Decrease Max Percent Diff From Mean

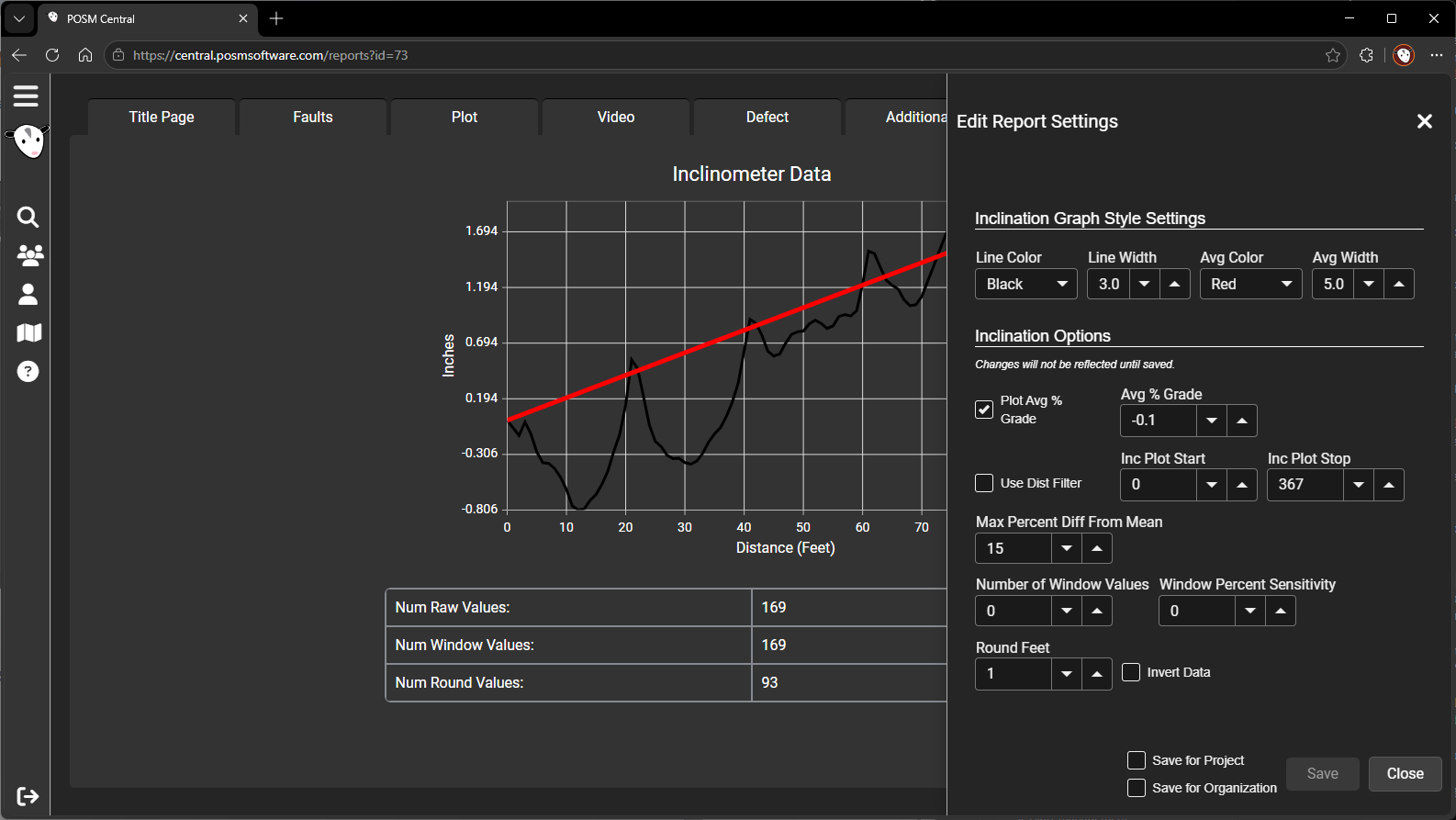pos(1067,548)
